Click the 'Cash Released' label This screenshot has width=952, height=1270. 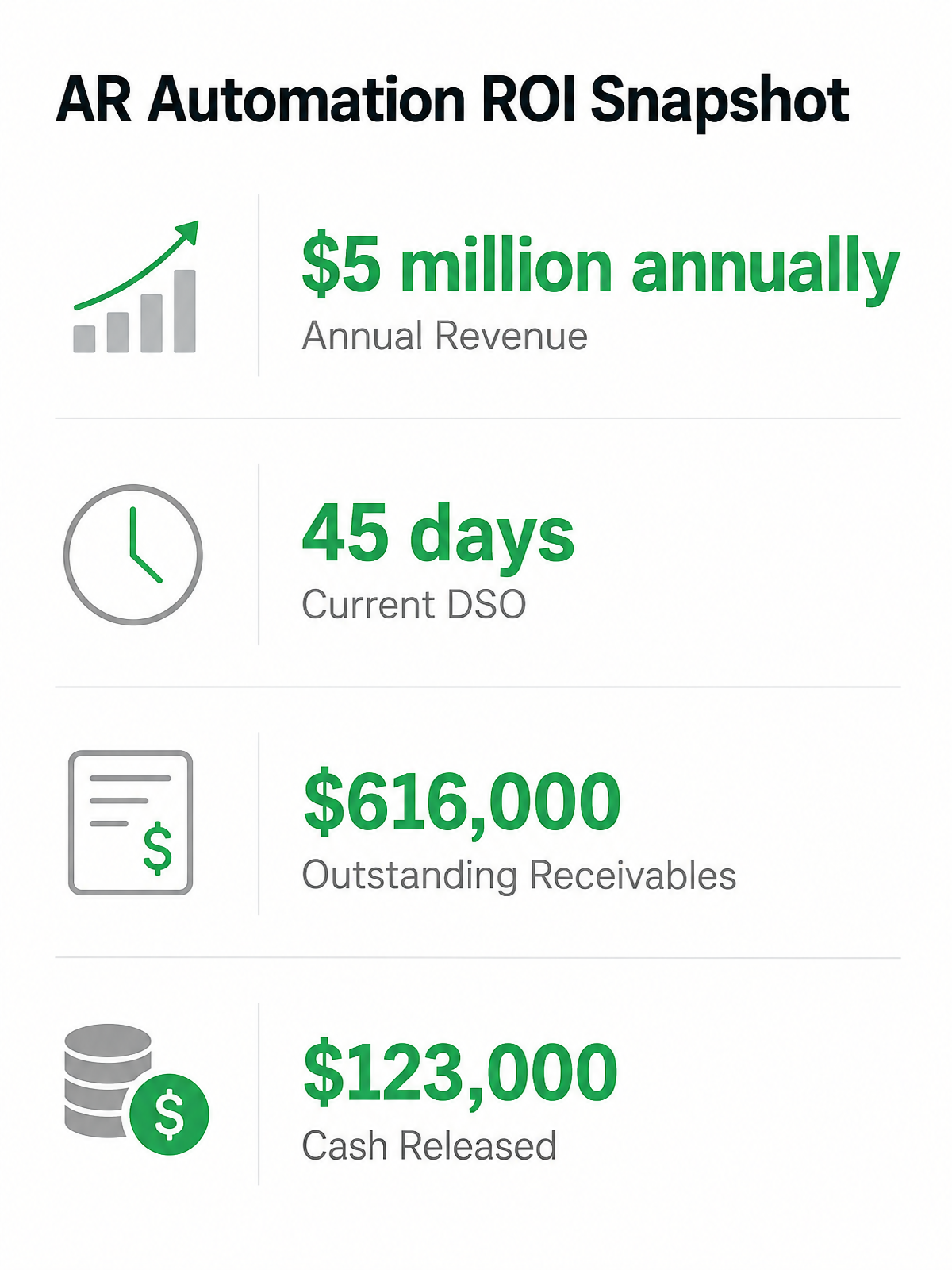tap(429, 1146)
